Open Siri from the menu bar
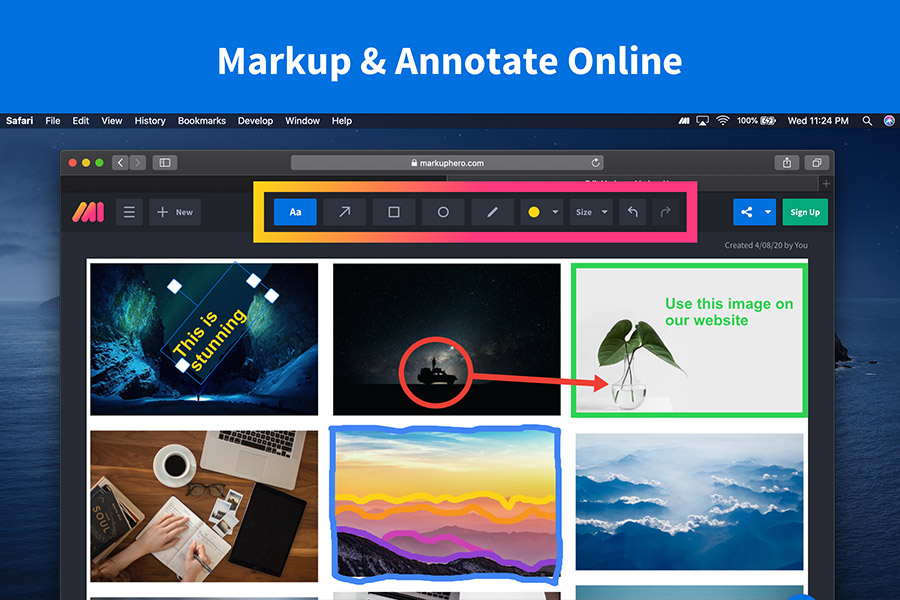900x600 pixels. point(889,121)
